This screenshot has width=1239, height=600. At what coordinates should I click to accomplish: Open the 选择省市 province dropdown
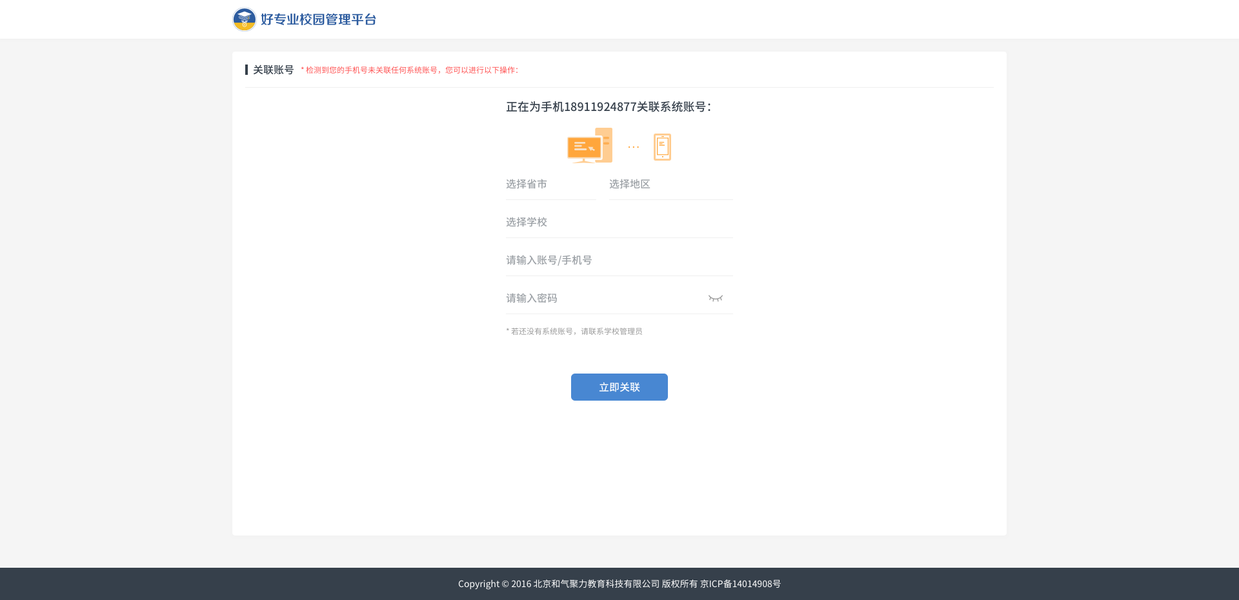click(551, 184)
